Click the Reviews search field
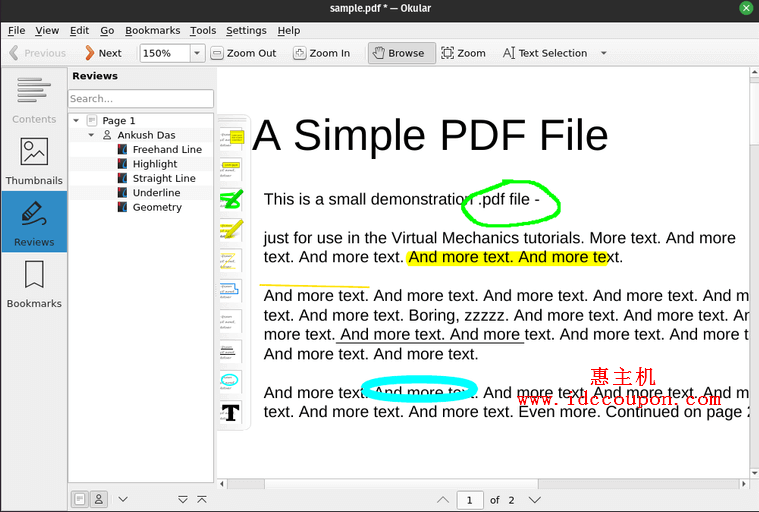This screenshot has width=759, height=512. point(140,99)
